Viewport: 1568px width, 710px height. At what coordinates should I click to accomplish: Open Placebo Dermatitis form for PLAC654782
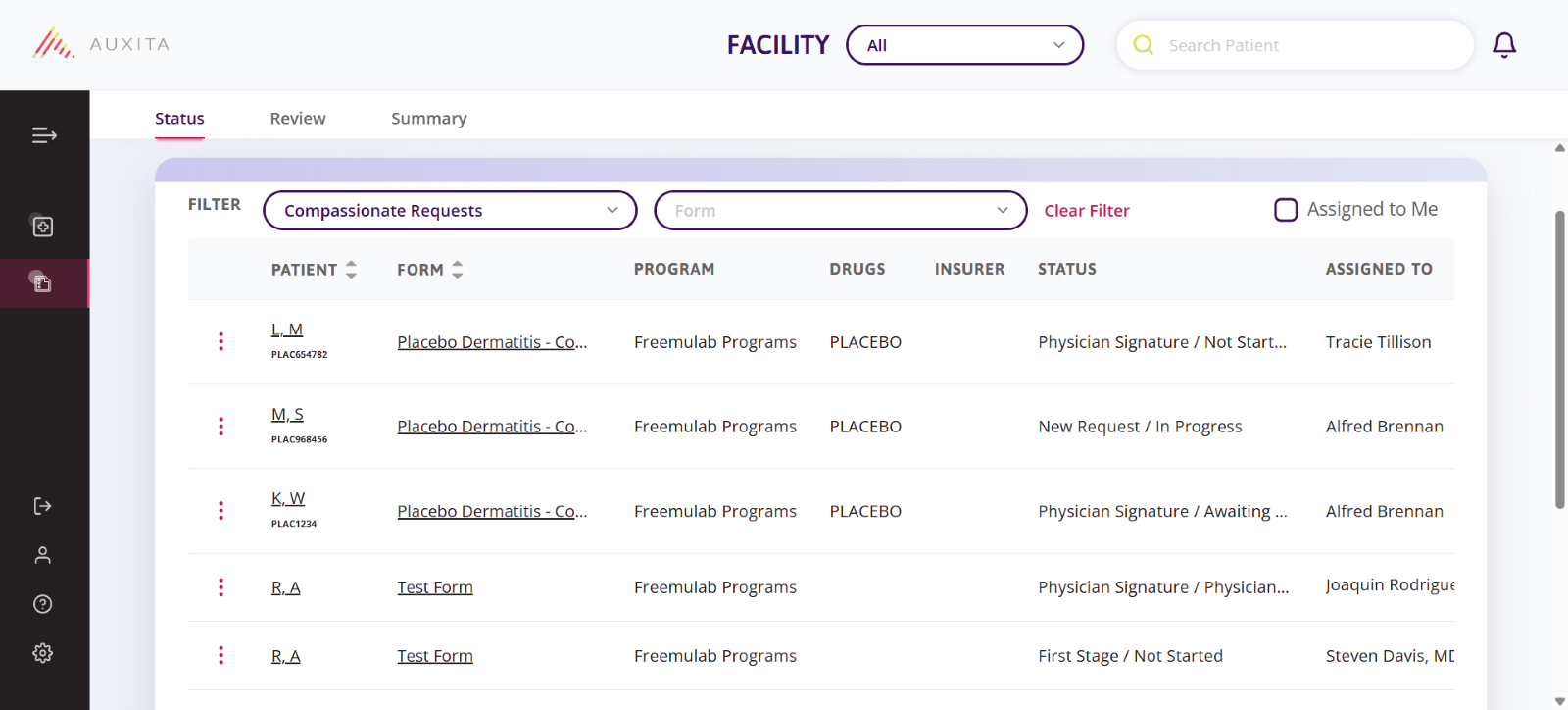492,342
